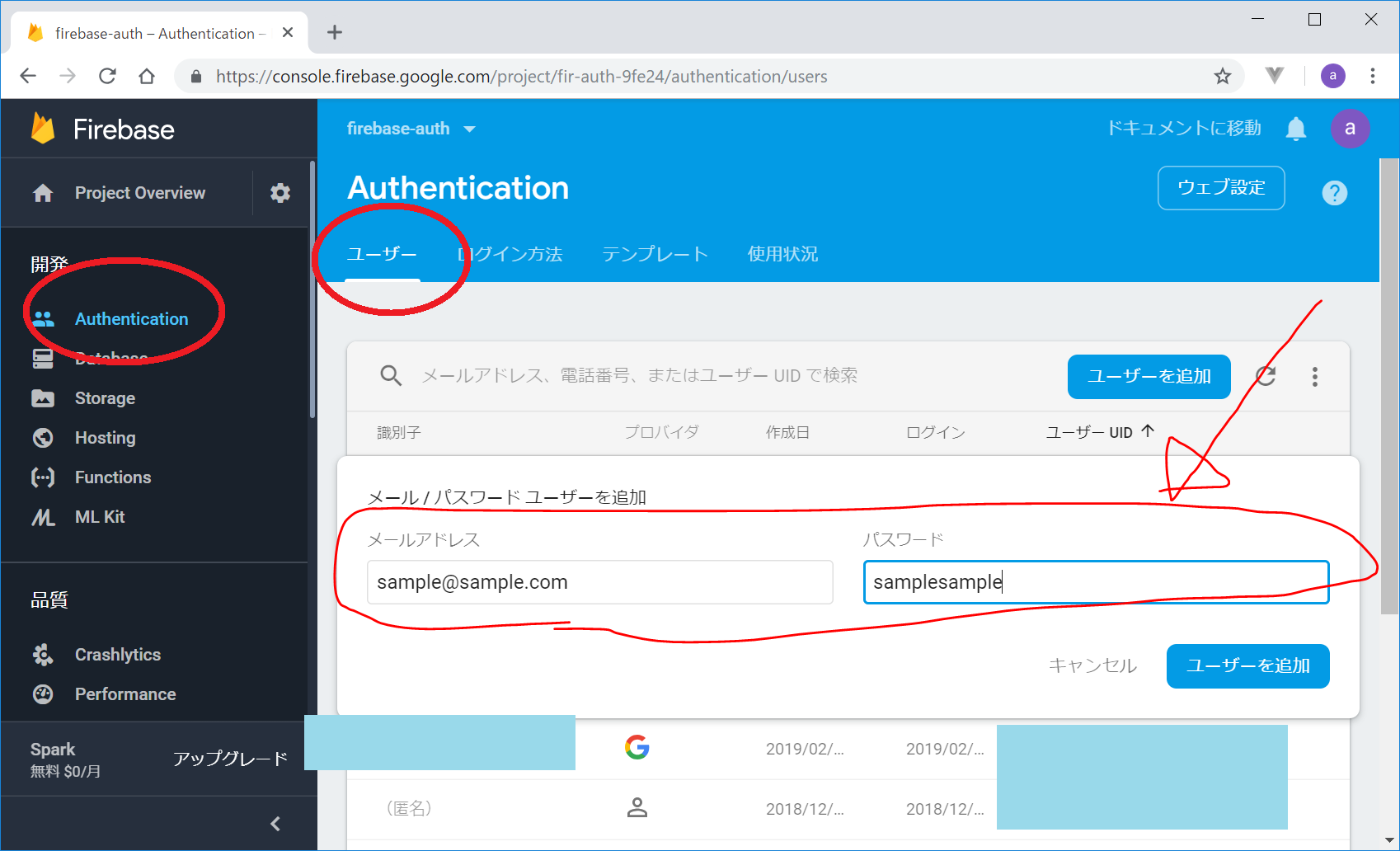Viewport: 1400px width, 851px height.
Task: Focus the user search field
Action: (x=639, y=376)
